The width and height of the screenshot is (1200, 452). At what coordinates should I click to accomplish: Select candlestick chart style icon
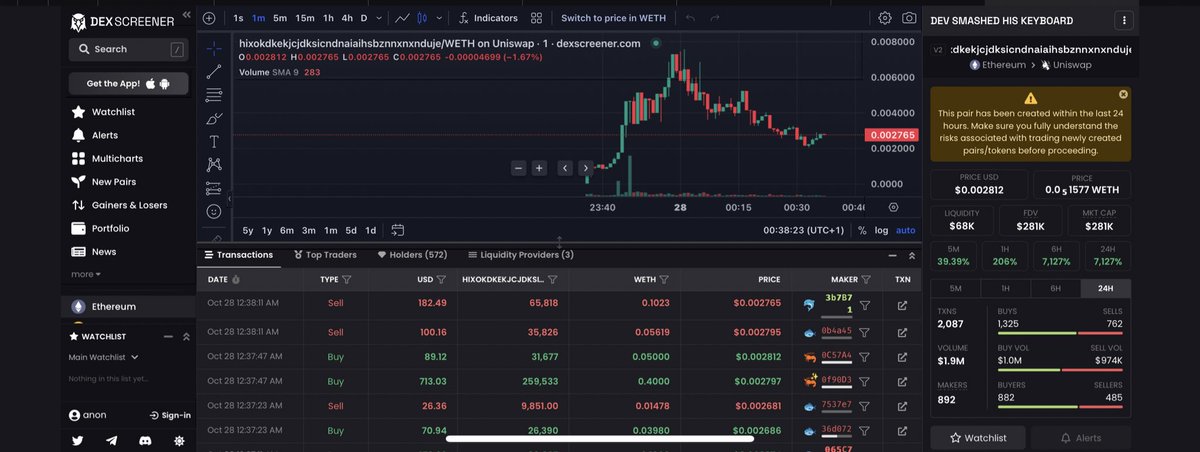pos(423,18)
